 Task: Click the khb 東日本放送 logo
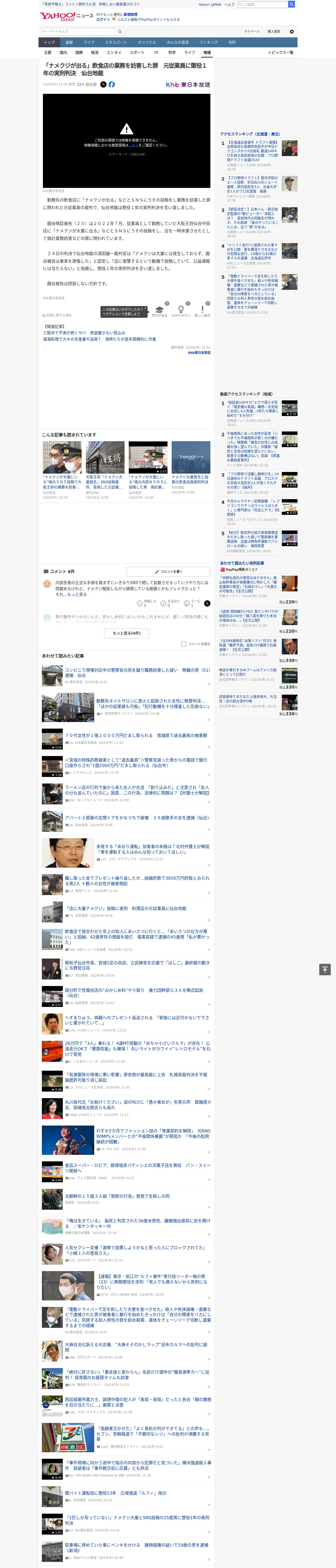[188, 85]
